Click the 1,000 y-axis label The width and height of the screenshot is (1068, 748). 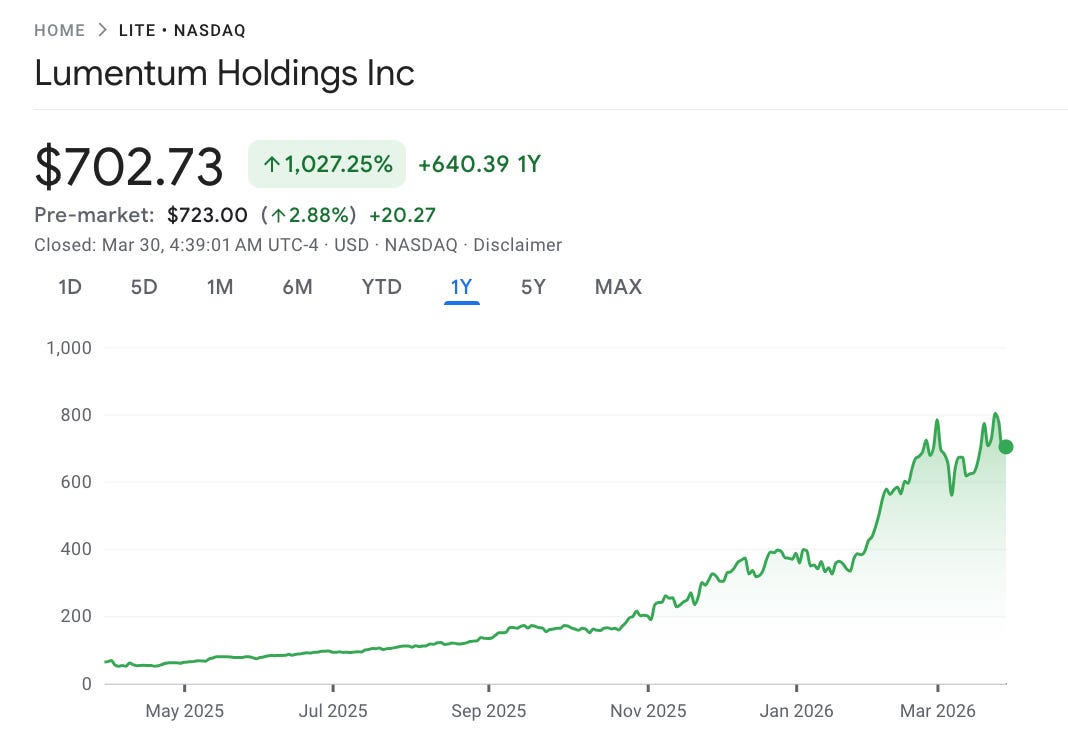click(x=69, y=348)
